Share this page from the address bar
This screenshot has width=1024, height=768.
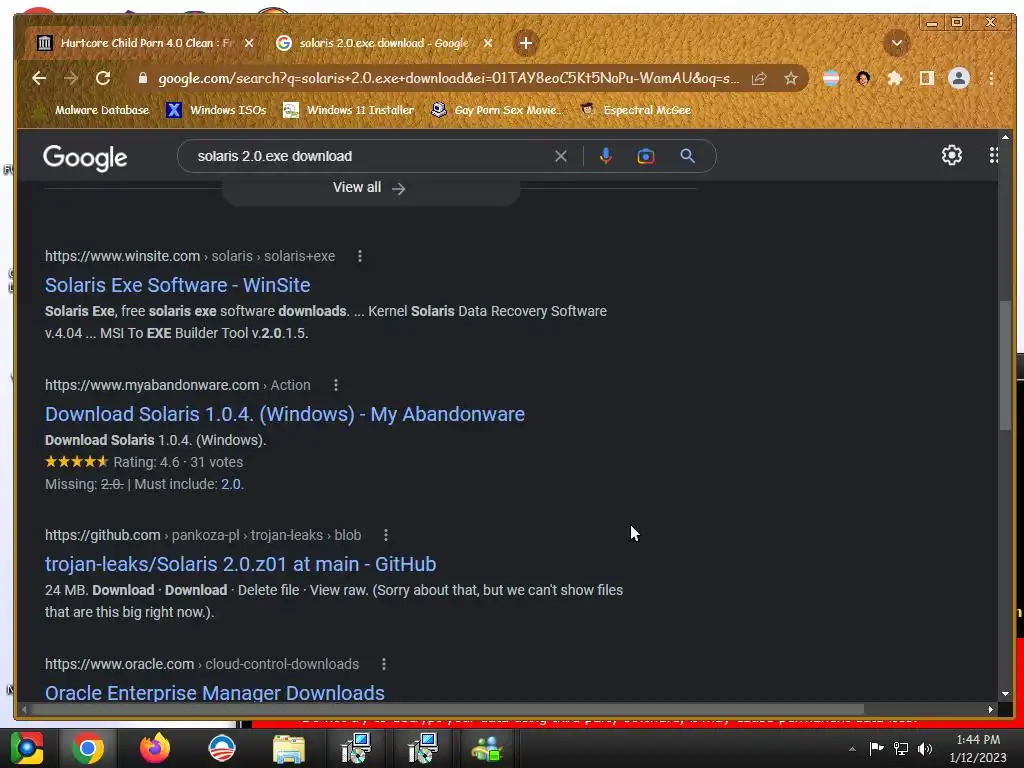point(759,78)
